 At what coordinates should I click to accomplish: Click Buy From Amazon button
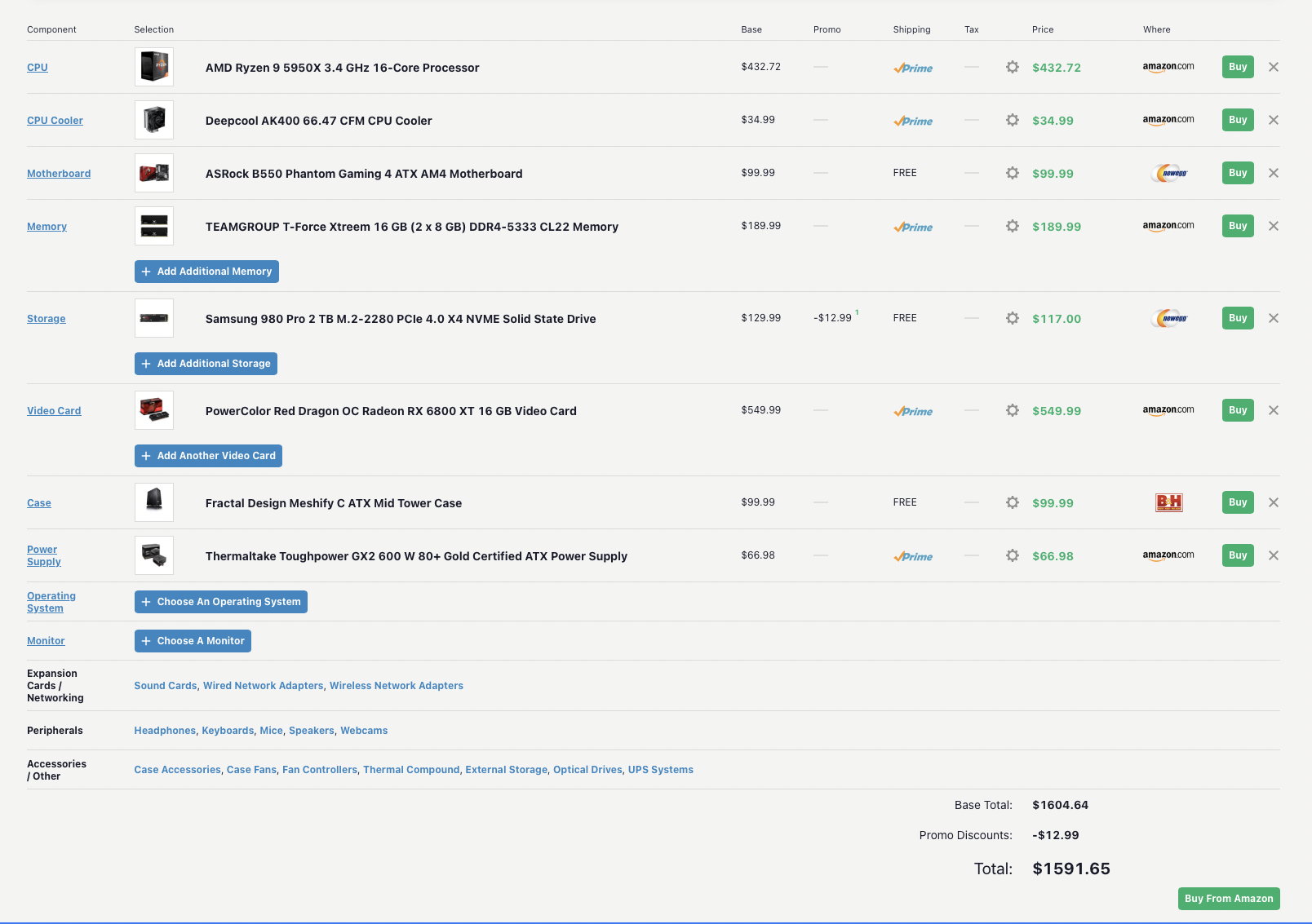[x=1229, y=899]
